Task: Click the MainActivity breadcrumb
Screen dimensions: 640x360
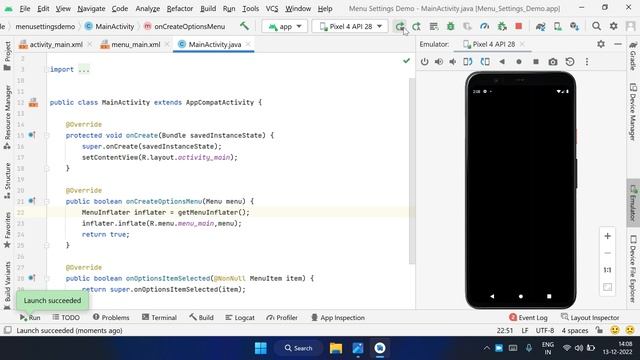Action: 109,27
